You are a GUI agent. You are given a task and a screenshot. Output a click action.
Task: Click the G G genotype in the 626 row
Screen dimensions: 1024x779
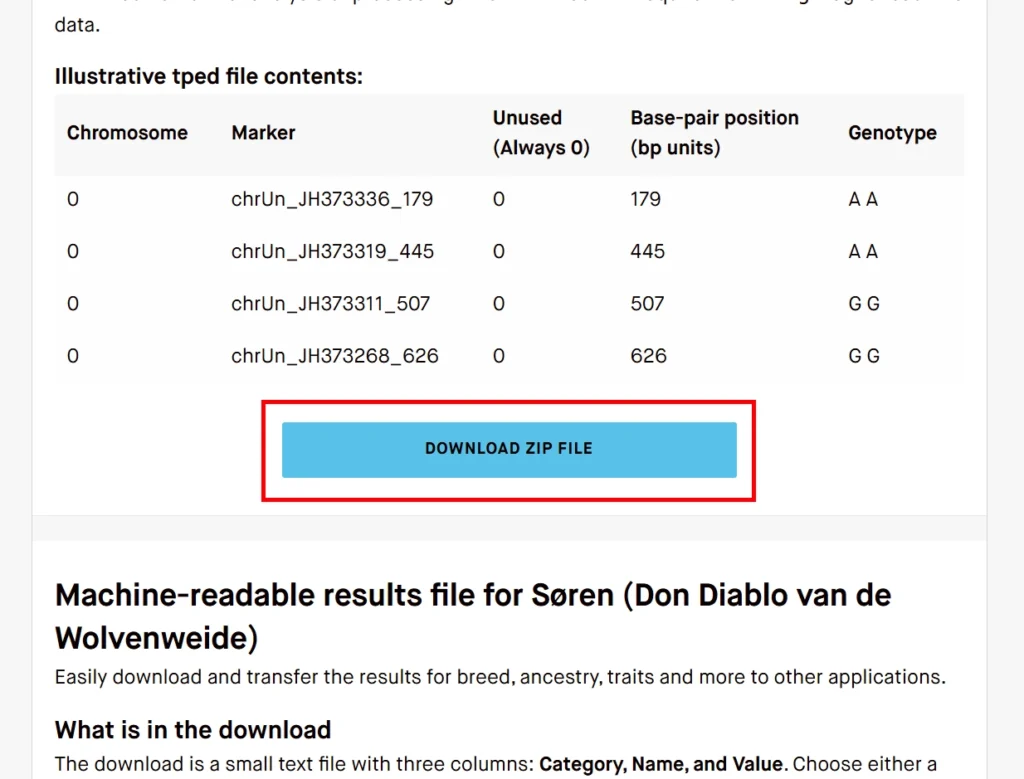point(864,356)
